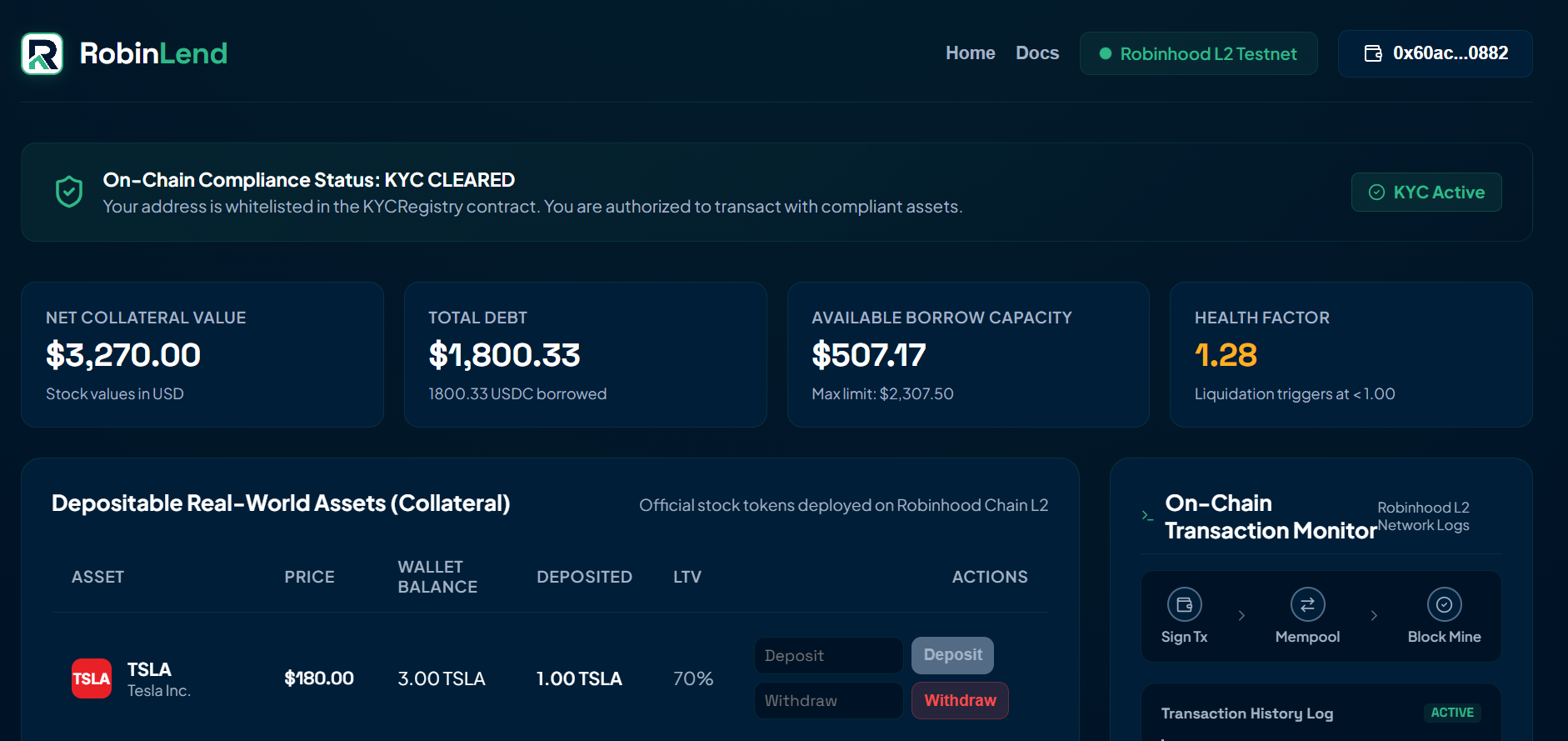The width and height of the screenshot is (1568, 741).
Task: Click the green shield compliance icon
Action: [x=69, y=192]
